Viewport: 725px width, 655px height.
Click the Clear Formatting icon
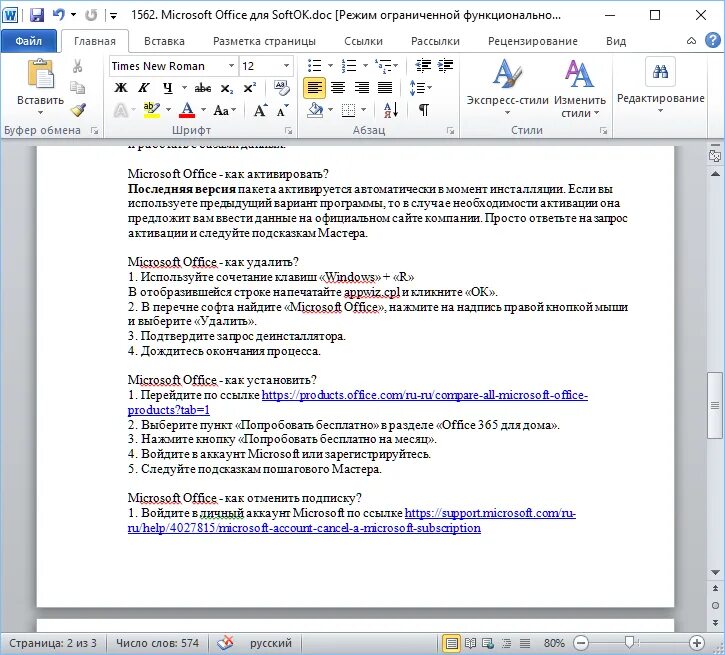[281, 87]
